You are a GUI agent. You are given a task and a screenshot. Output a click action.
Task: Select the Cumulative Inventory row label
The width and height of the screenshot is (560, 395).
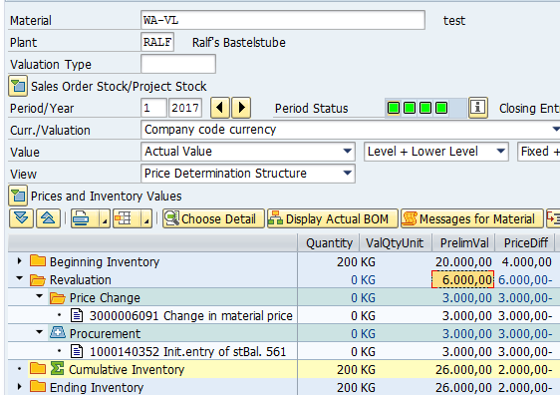(126, 369)
